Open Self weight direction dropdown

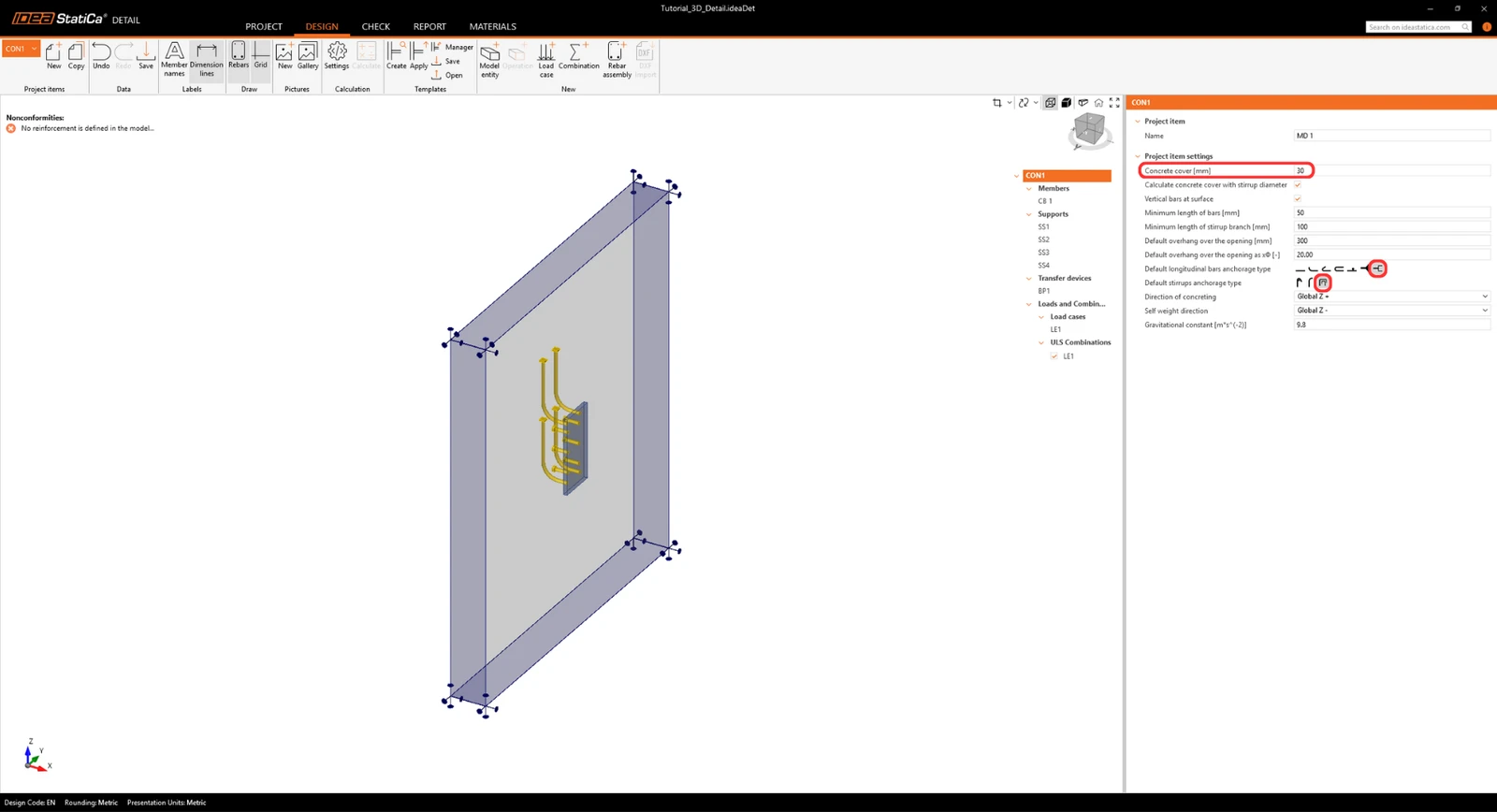1392,311
